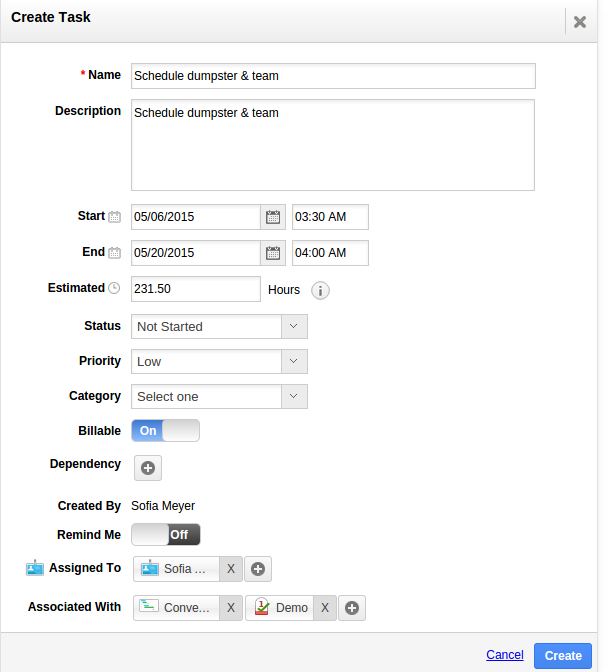Focus the Description text area
This screenshot has height=672, width=611.
(333, 145)
